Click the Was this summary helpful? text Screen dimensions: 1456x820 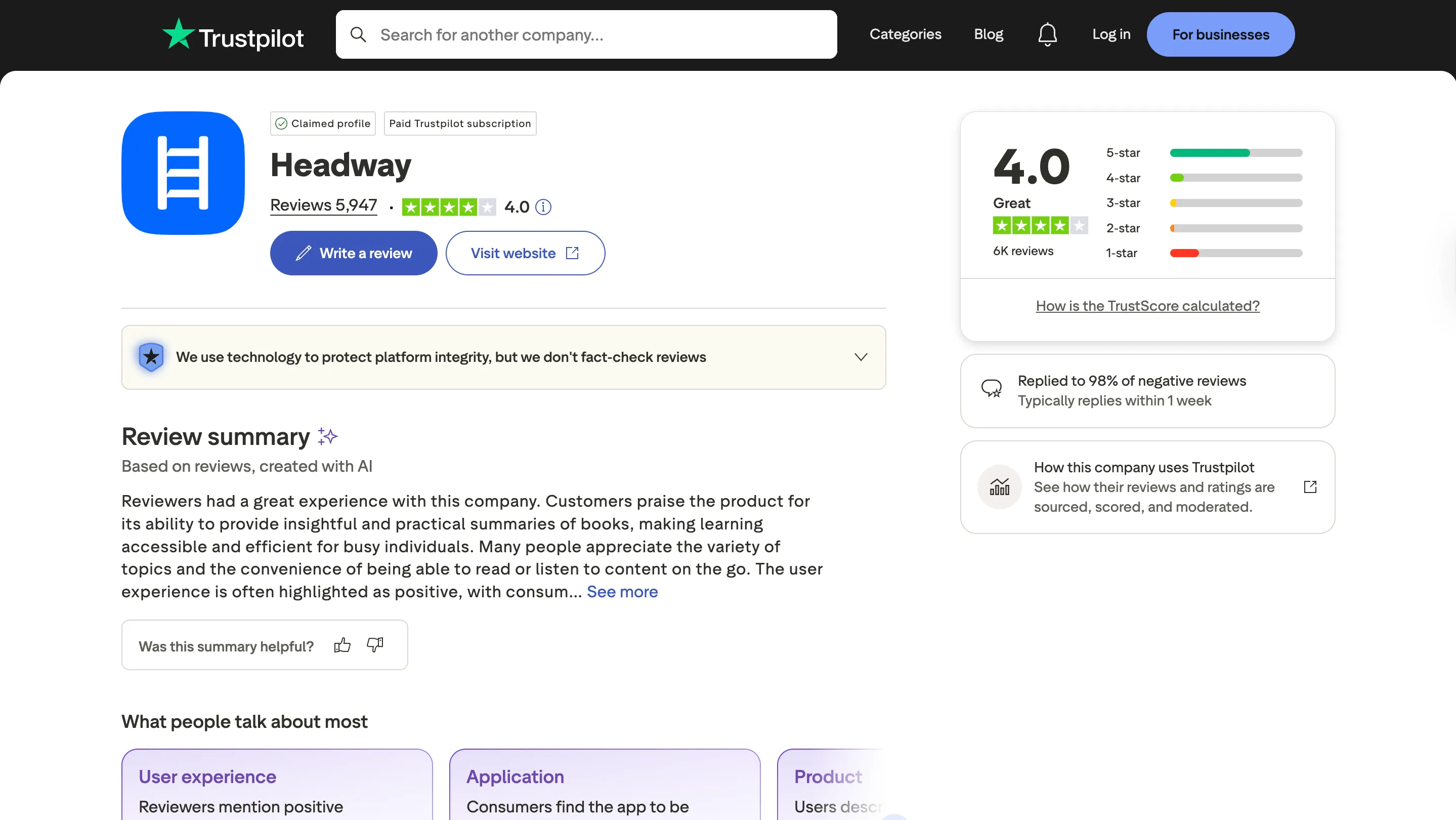[x=226, y=646]
